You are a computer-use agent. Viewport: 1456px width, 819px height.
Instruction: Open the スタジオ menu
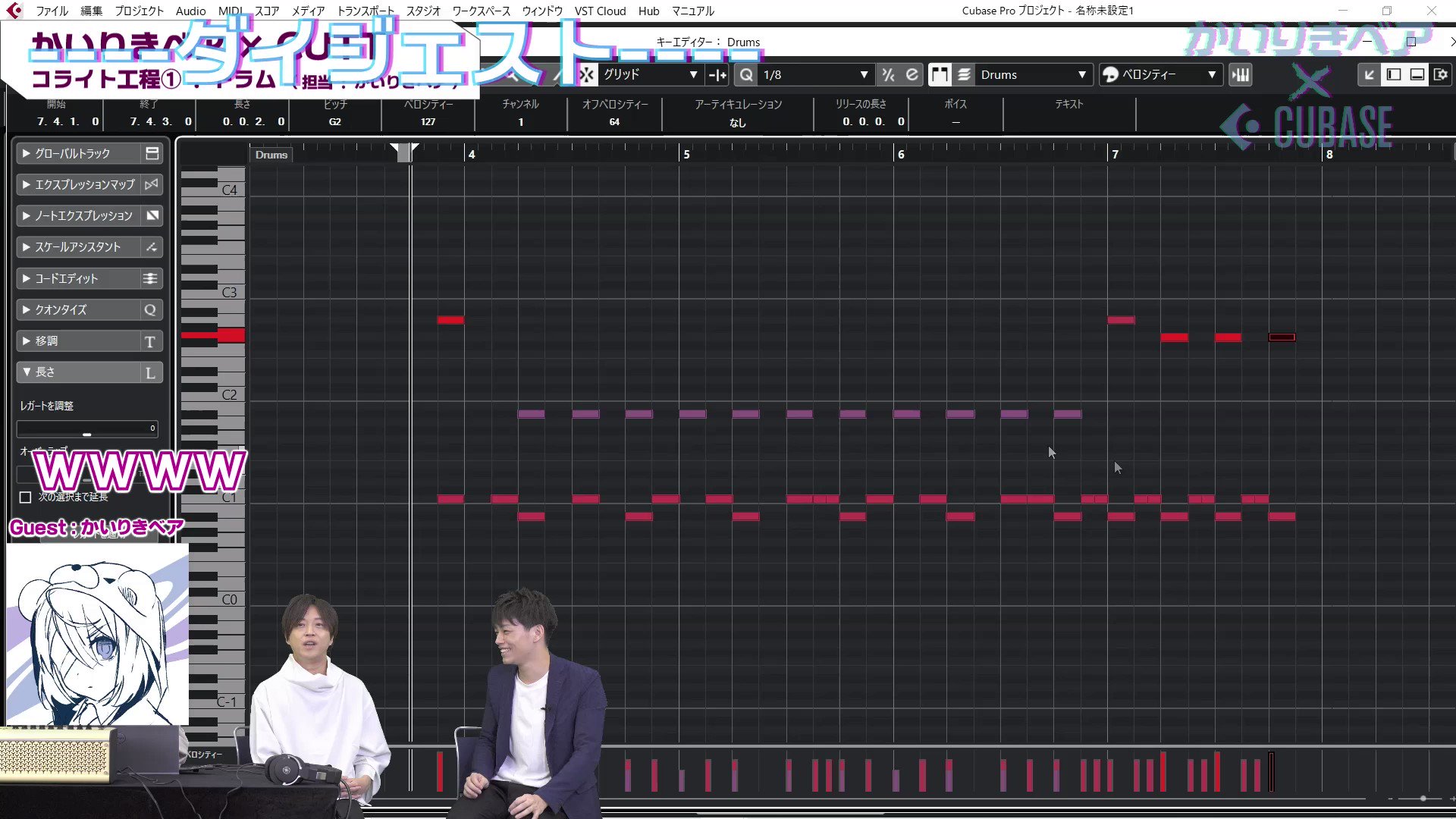point(423,11)
